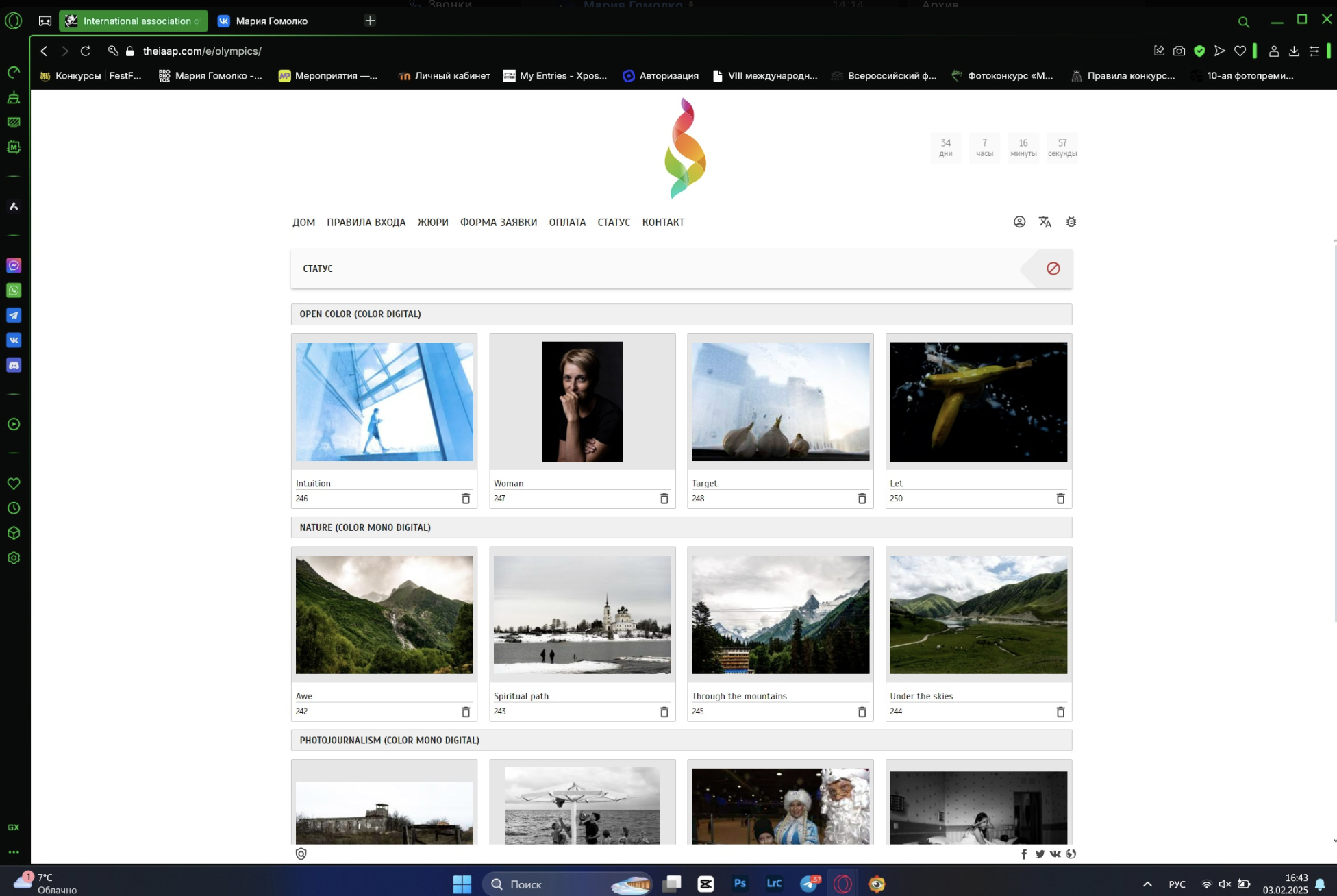Open the language translation icon
This screenshot has height=896, width=1337.
coord(1045,222)
